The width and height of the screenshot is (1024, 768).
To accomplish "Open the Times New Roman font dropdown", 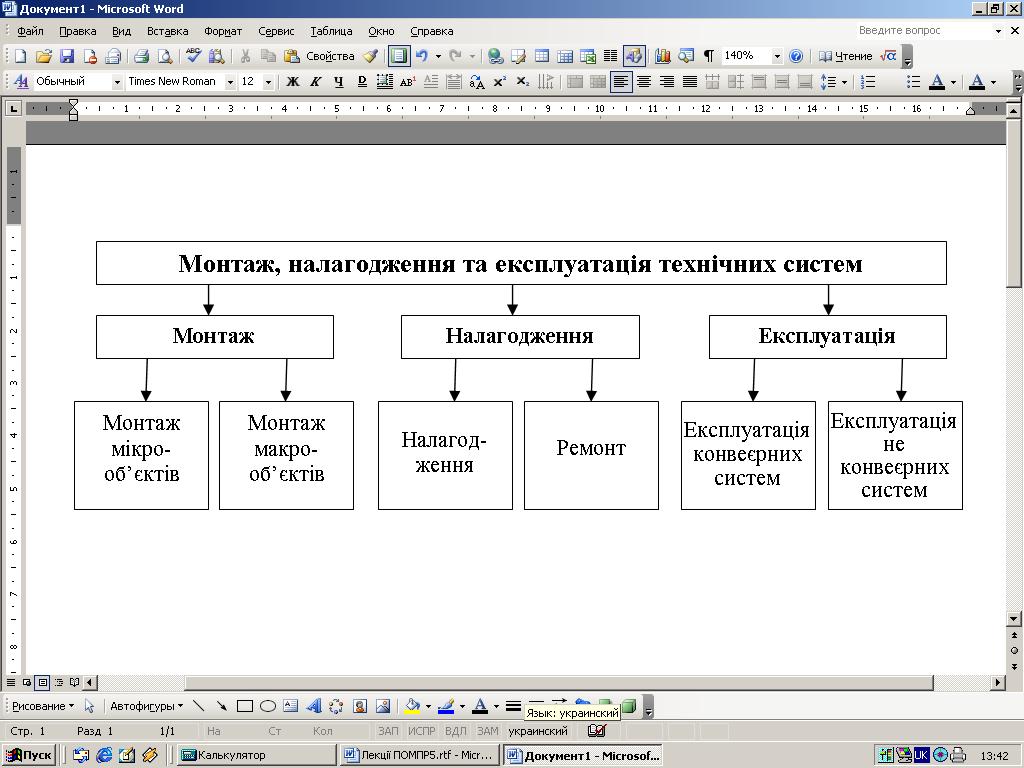I will (230, 82).
